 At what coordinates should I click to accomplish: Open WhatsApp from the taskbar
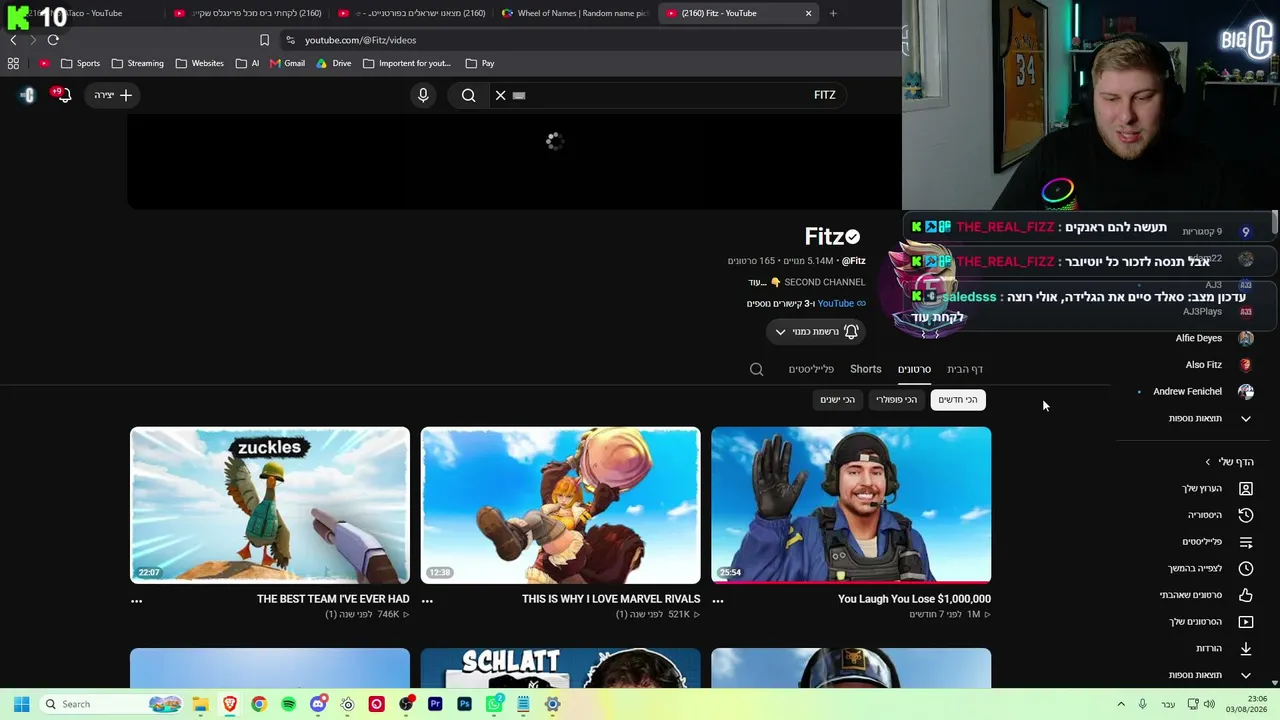(x=494, y=704)
